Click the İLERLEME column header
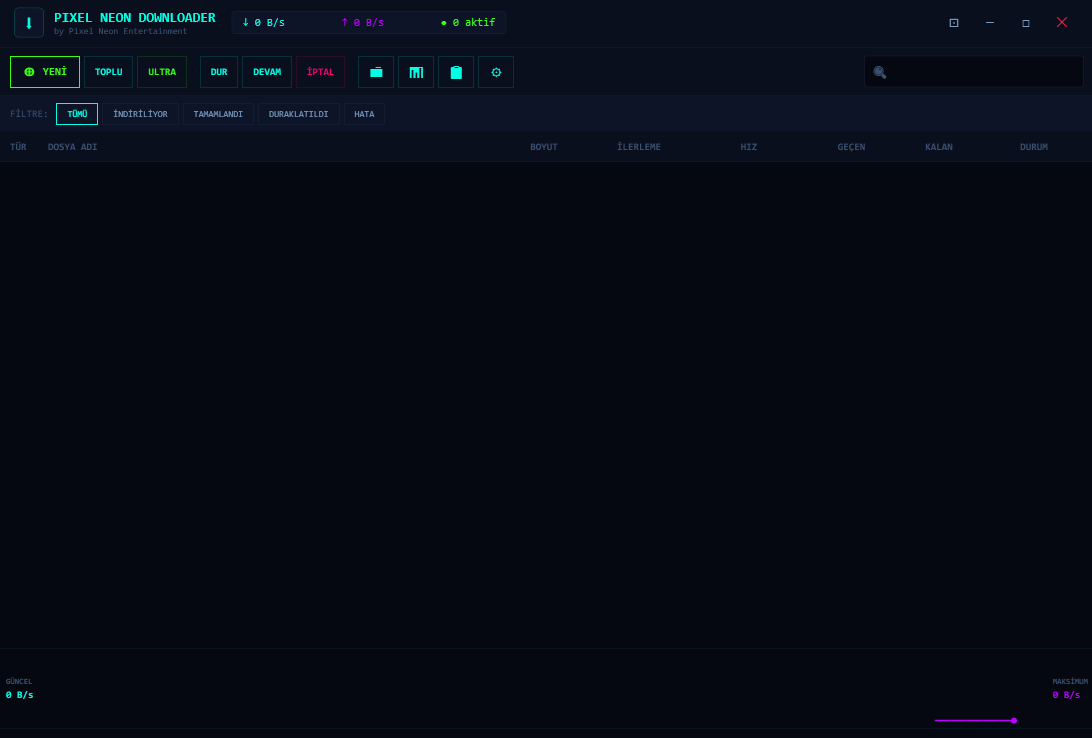 (x=639, y=147)
